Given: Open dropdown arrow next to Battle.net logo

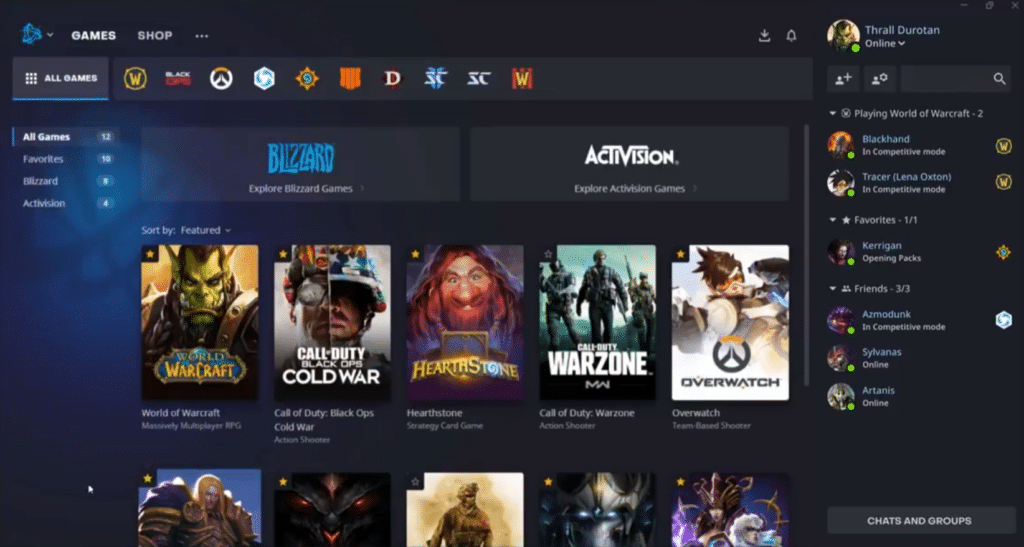Looking at the screenshot, I should (50, 35).
